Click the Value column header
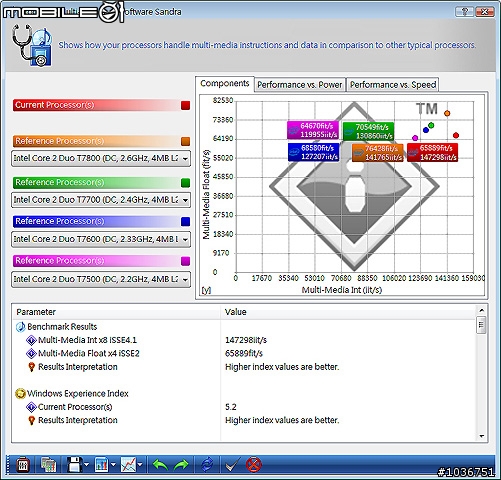501x480 pixels. 349,312
